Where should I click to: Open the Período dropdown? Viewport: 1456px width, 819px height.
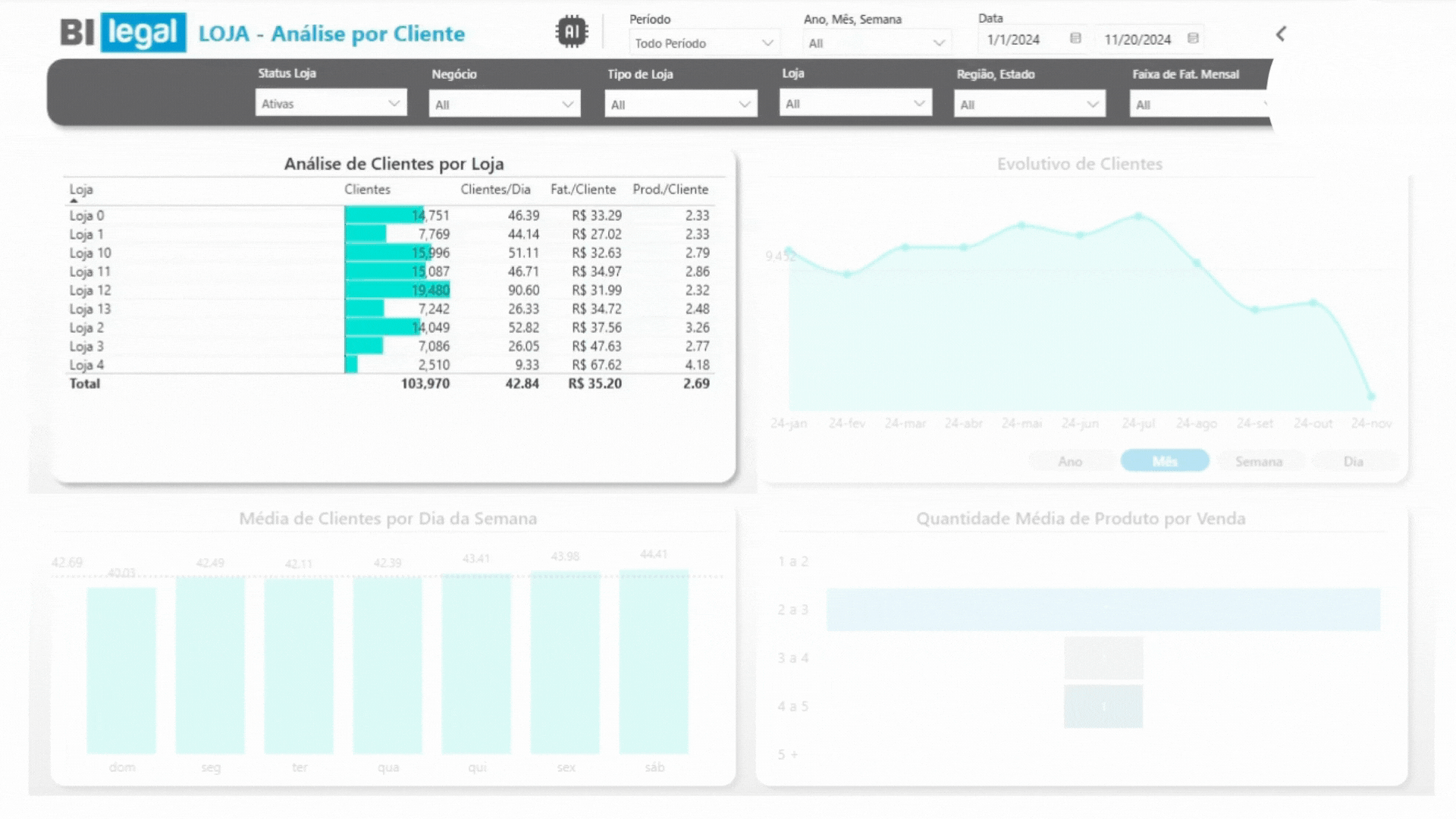(x=704, y=43)
